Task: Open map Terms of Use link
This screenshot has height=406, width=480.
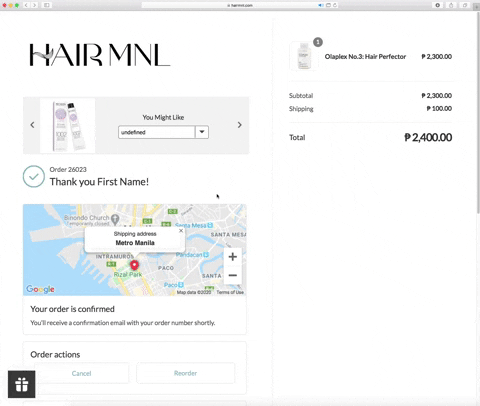Action: (230, 292)
